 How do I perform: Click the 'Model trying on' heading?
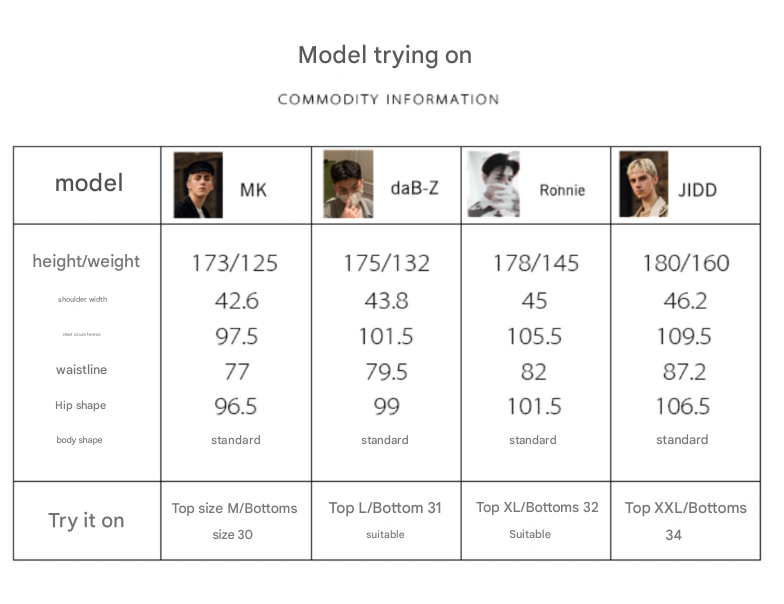385,55
